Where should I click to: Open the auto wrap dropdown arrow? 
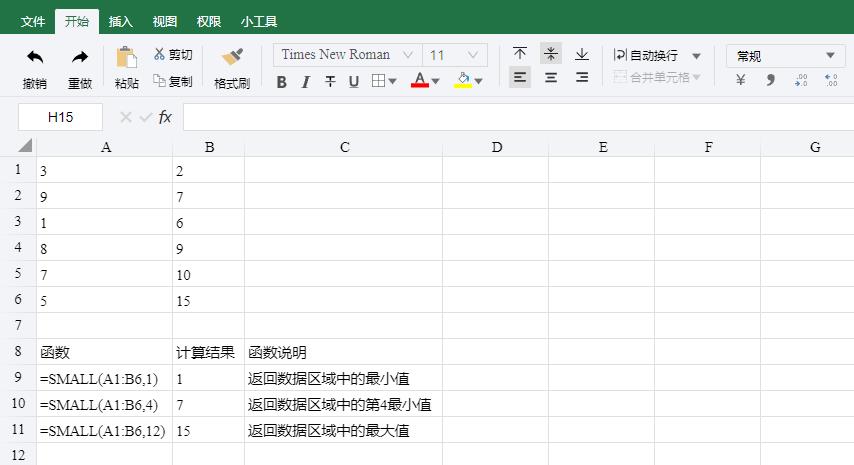pos(696,56)
